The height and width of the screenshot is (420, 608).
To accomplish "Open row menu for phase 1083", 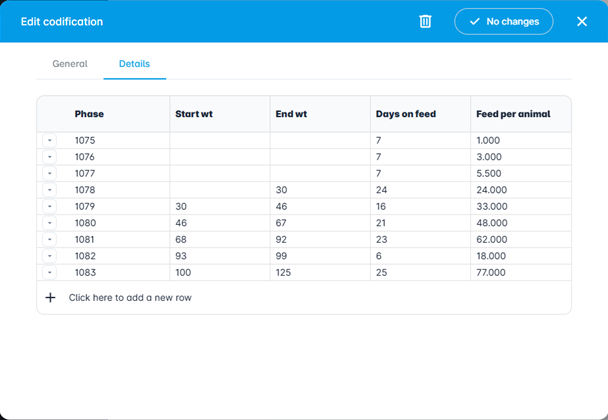I will point(50,272).
